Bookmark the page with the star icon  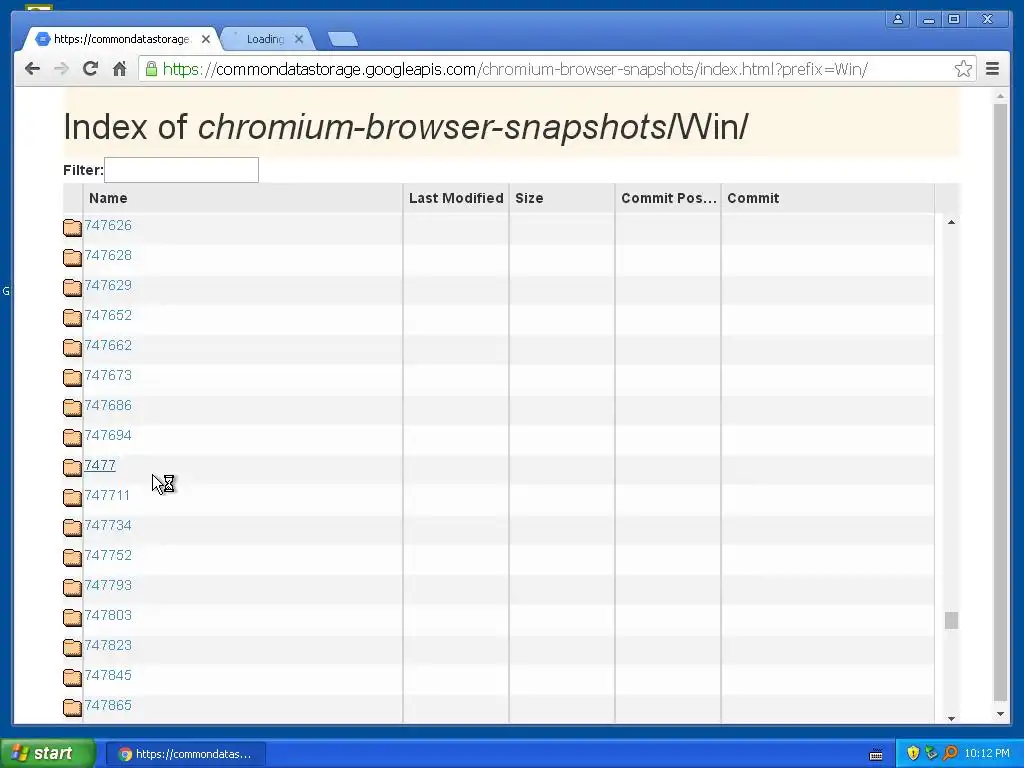tap(963, 69)
